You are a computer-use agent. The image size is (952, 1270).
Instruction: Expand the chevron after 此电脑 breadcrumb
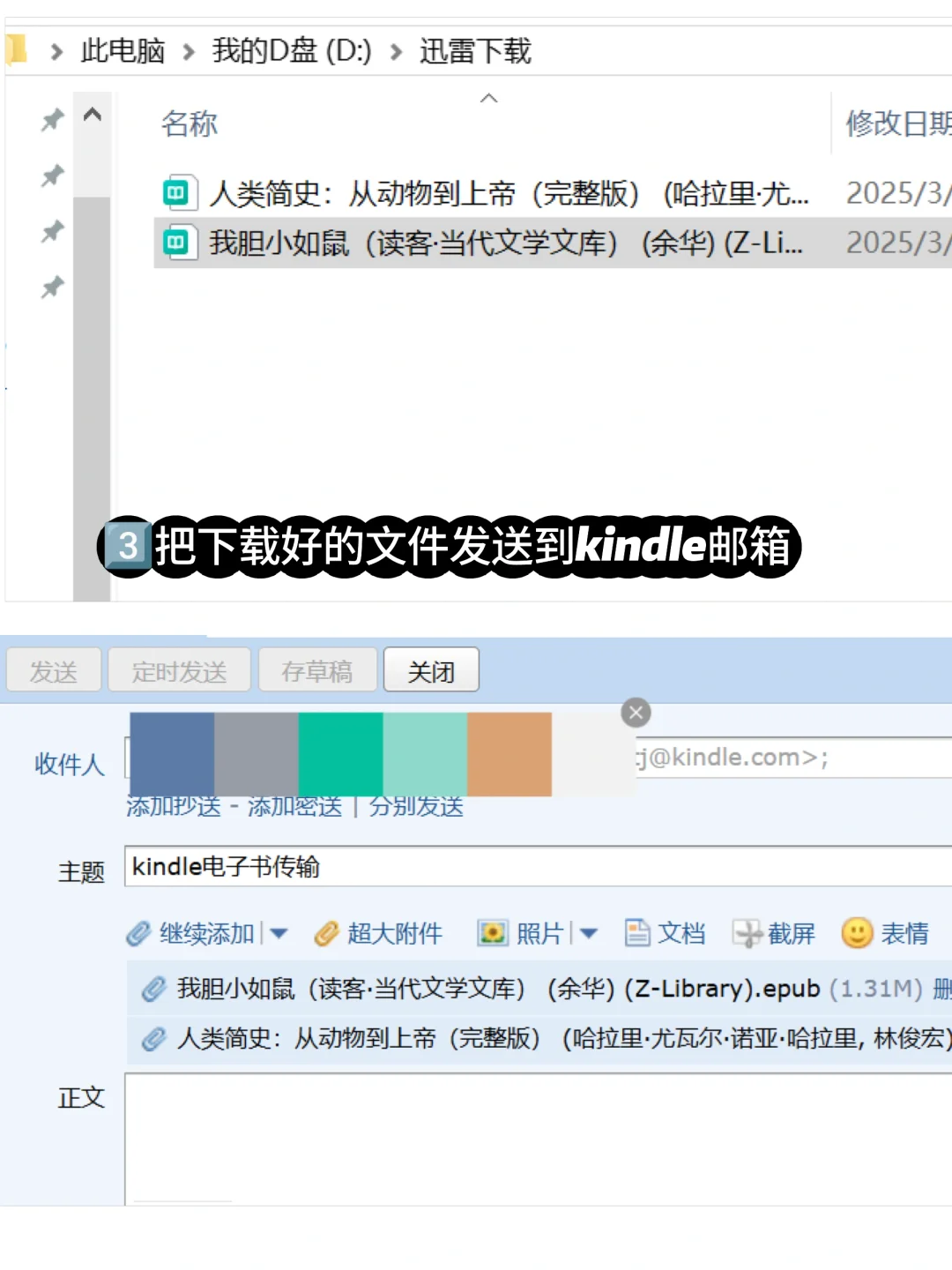coord(189,52)
